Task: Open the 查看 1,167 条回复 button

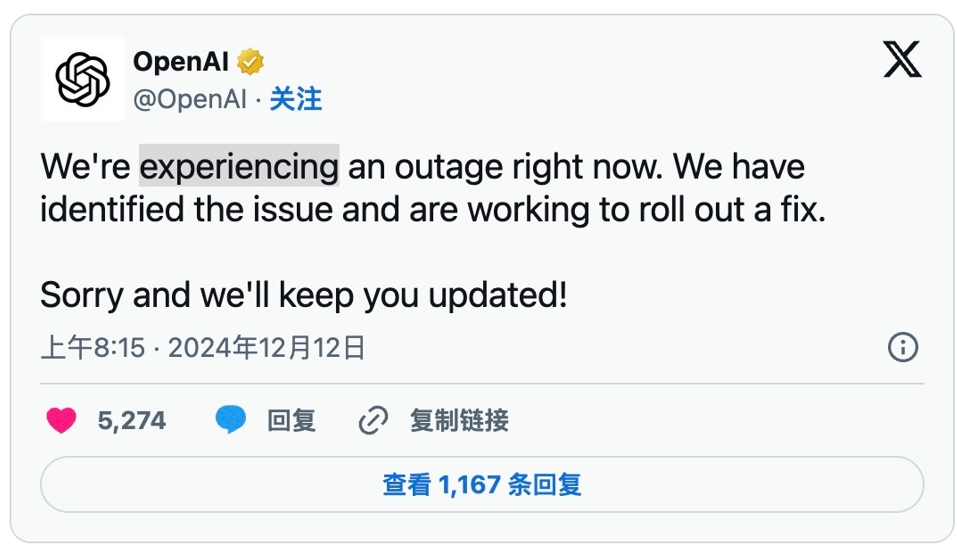Action: pyautogui.click(x=482, y=485)
